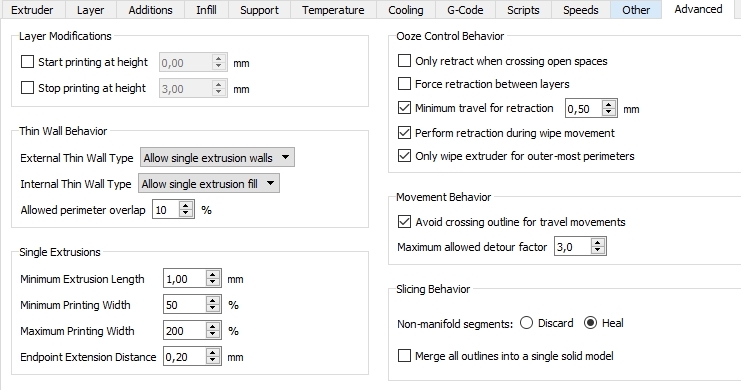Image resolution: width=741 pixels, height=390 pixels.
Task: Open the Temperature tab
Action: point(333,10)
